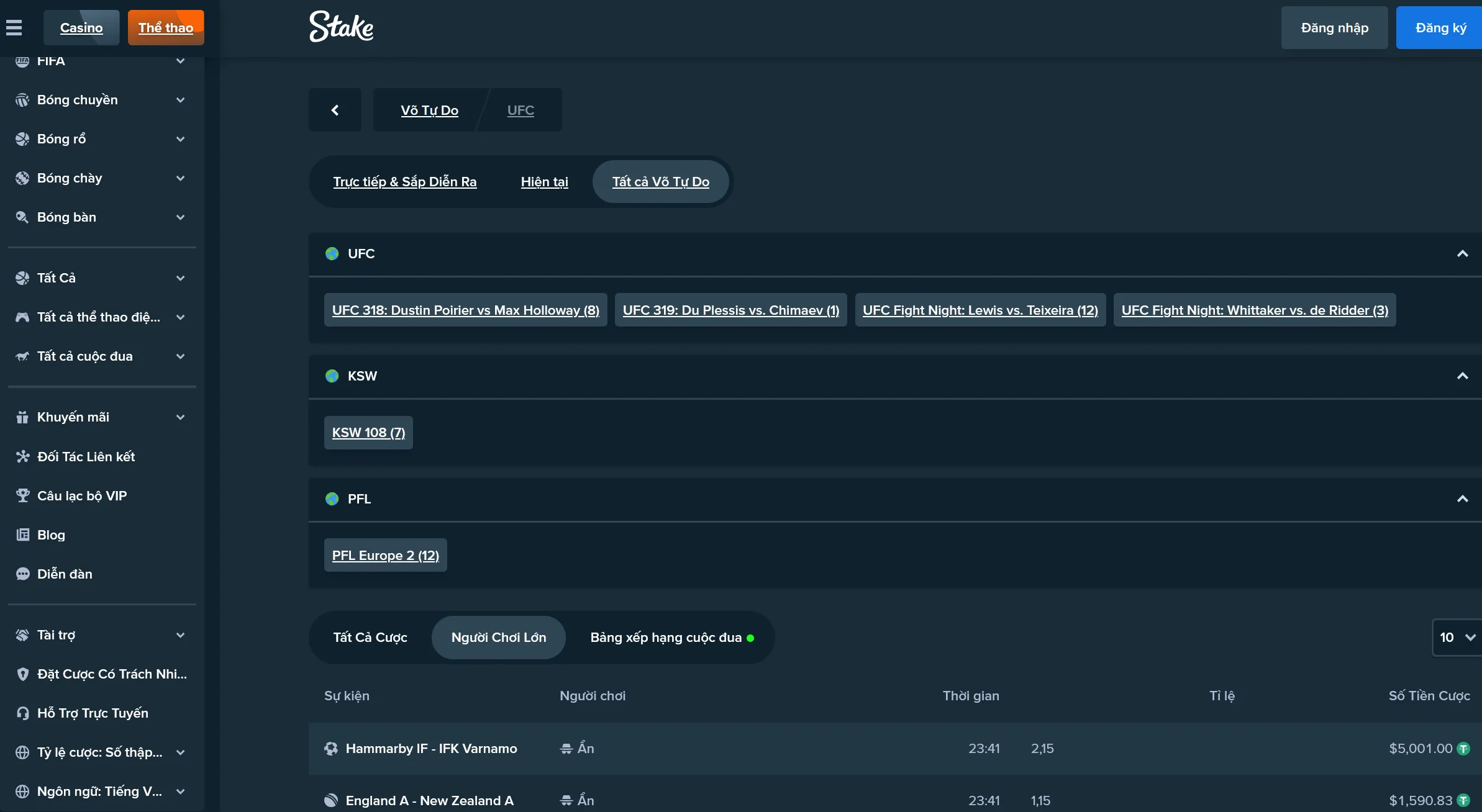Expand the Khuyến mãi menu
The image size is (1482, 812).
coord(180,417)
